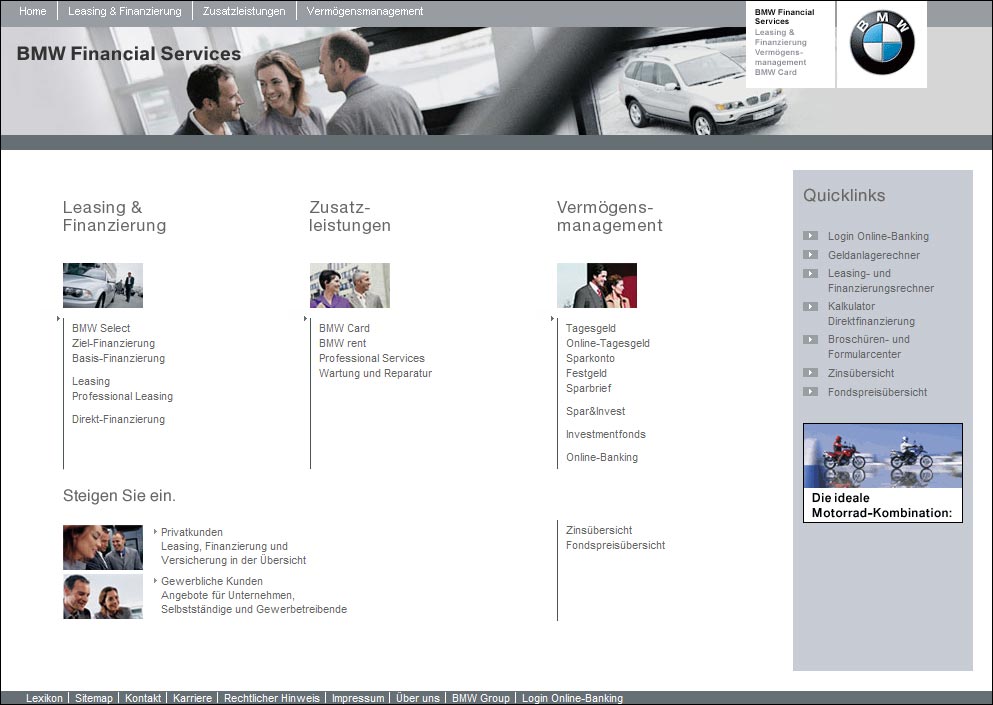Open Impressum footer link

[x=358, y=698]
